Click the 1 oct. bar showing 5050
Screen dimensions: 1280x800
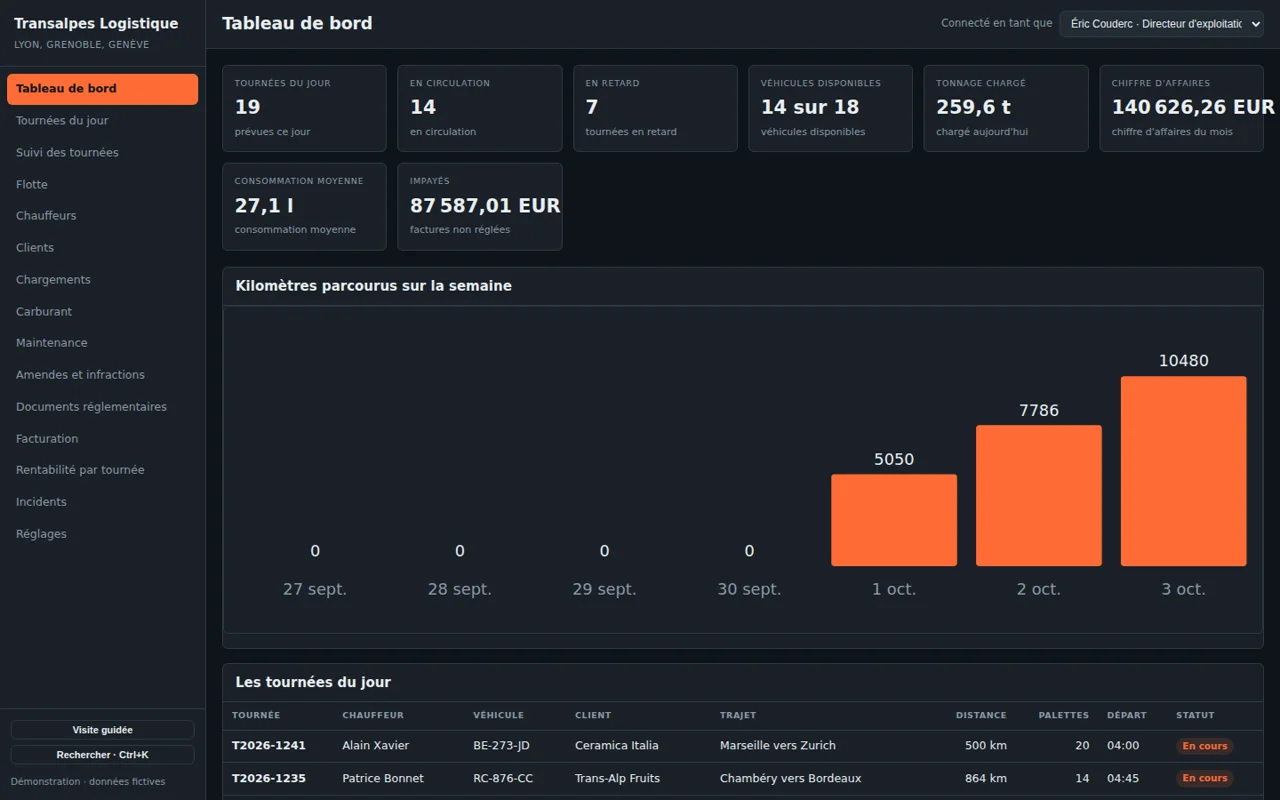coord(894,520)
